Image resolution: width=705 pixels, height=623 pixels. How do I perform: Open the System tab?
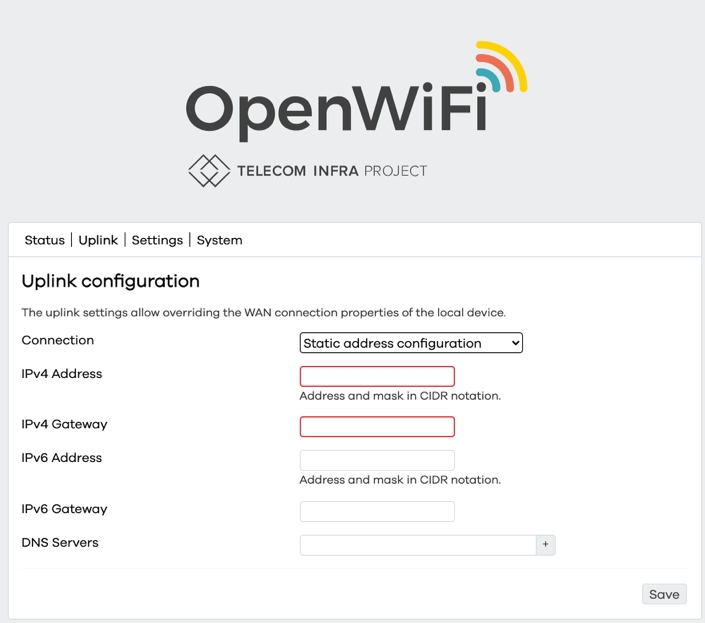[x=219, y=240]
